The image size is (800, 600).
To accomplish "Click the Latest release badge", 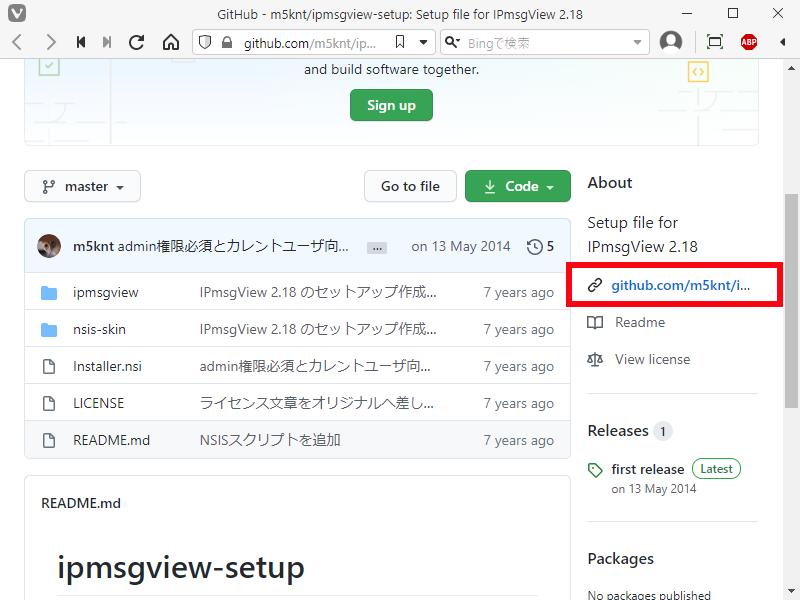I will pos(716,469).
